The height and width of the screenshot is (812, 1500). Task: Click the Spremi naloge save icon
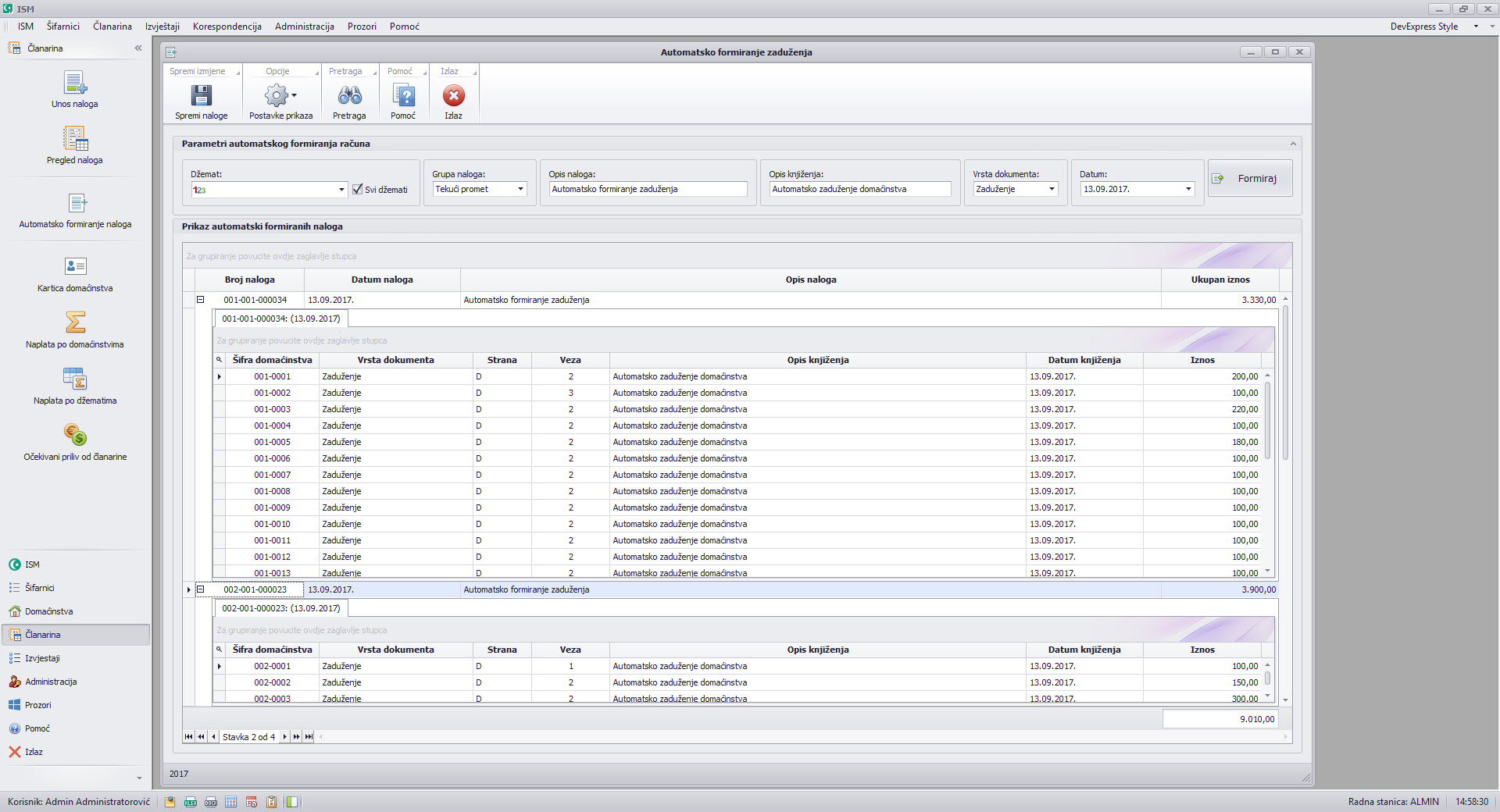click(x=202, y=95)
